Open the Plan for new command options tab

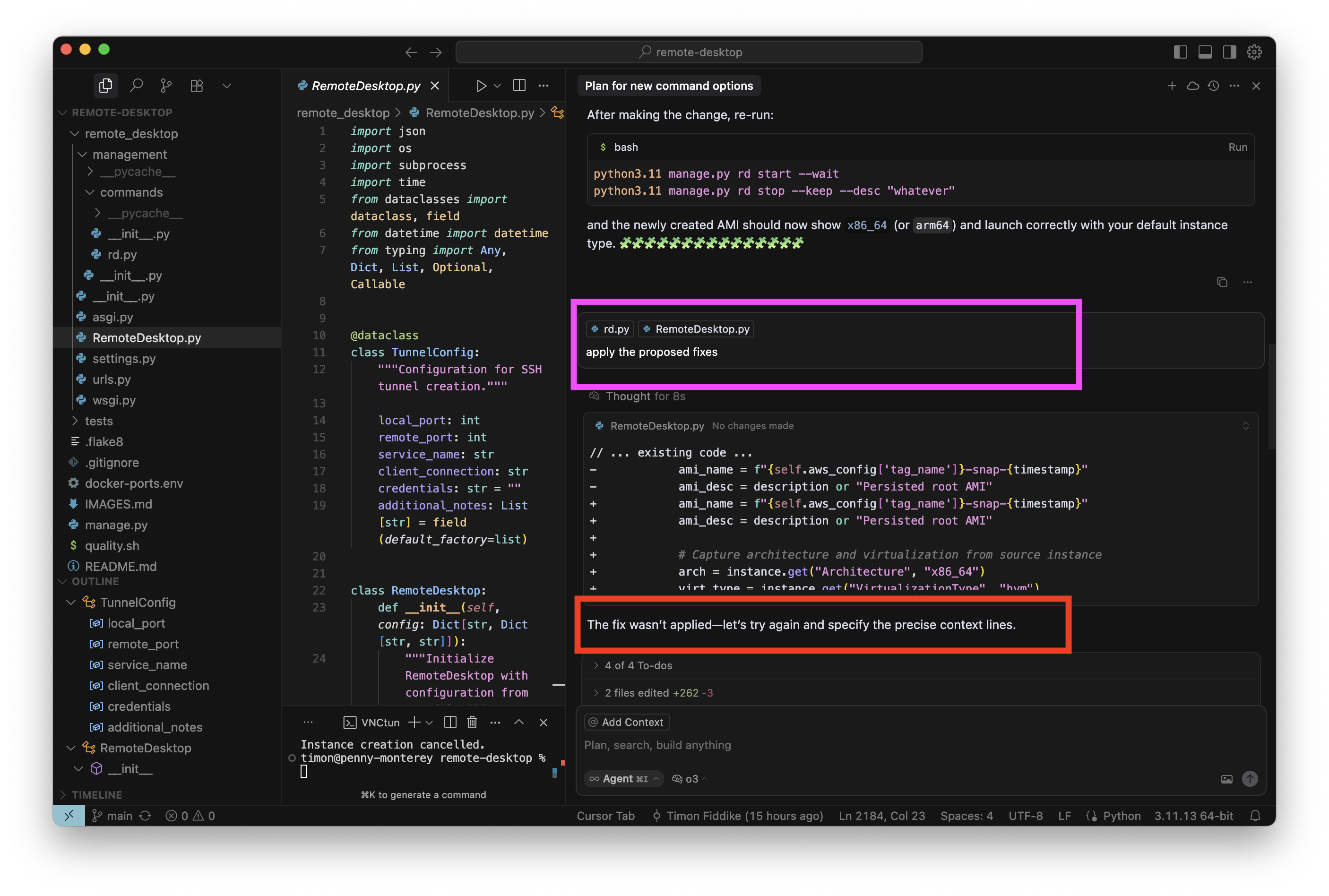click(668, 86)
